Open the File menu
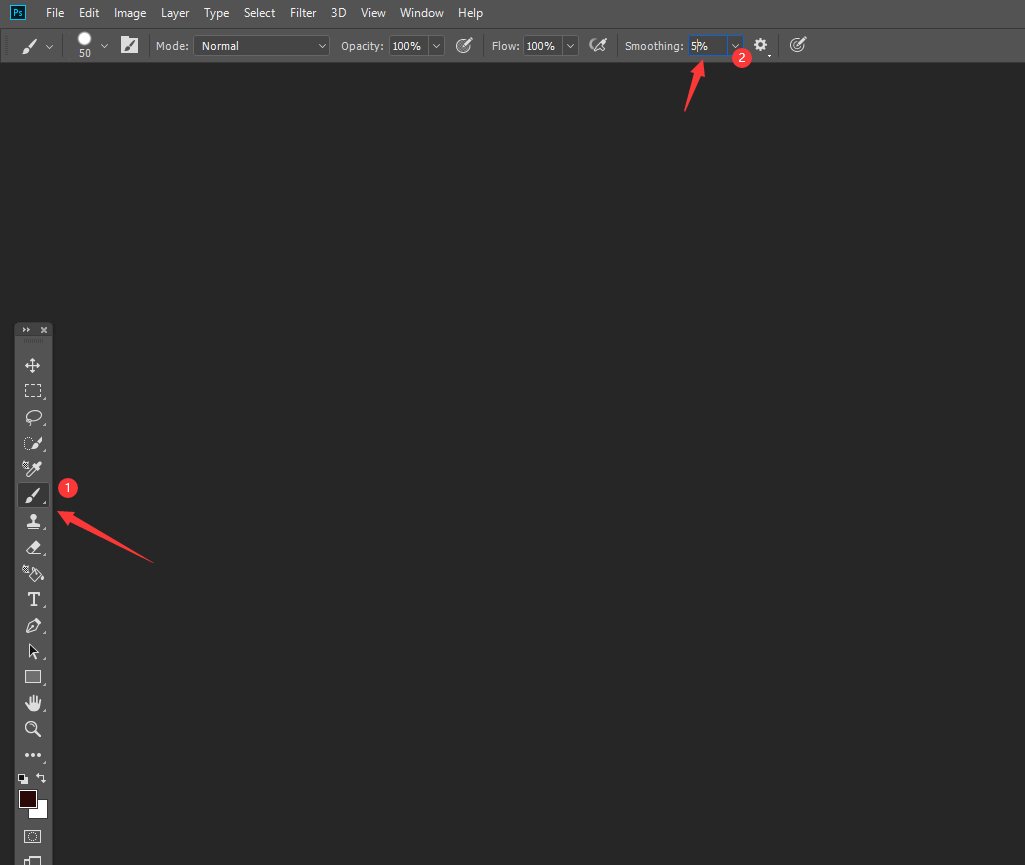Image resolution: width=1025 pixels, height=865 pixels. (x=55, y=13)
